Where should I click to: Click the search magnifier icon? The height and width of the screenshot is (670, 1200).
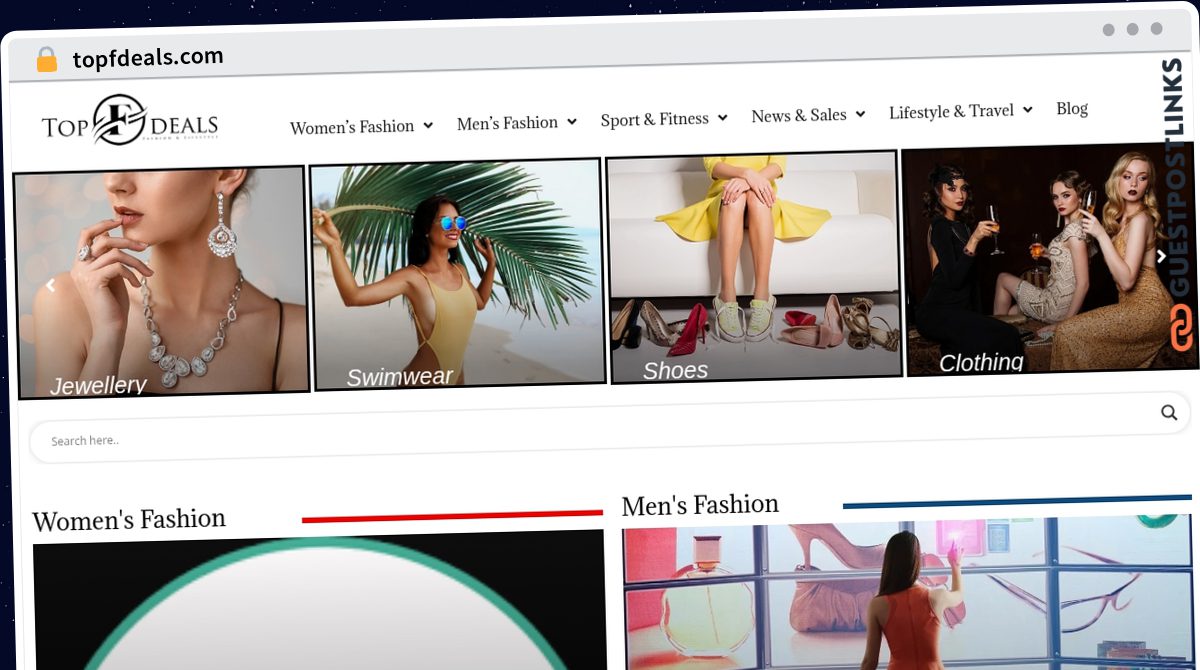1169,412
